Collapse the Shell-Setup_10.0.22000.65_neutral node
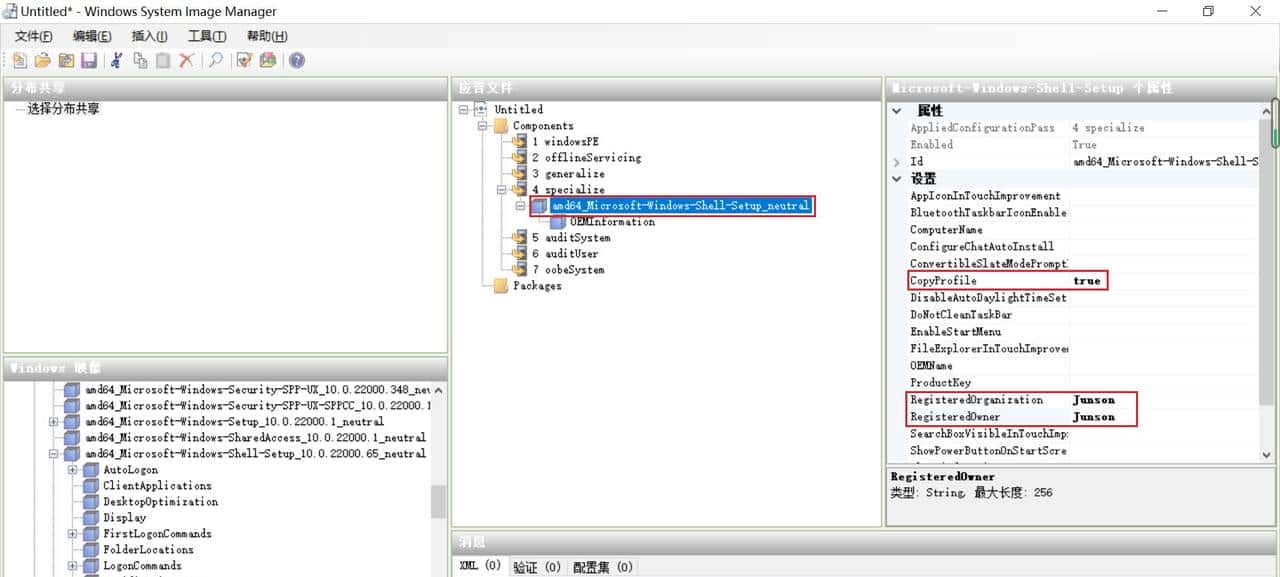Viewport: 1280px width, 577px height. (53, 454)
